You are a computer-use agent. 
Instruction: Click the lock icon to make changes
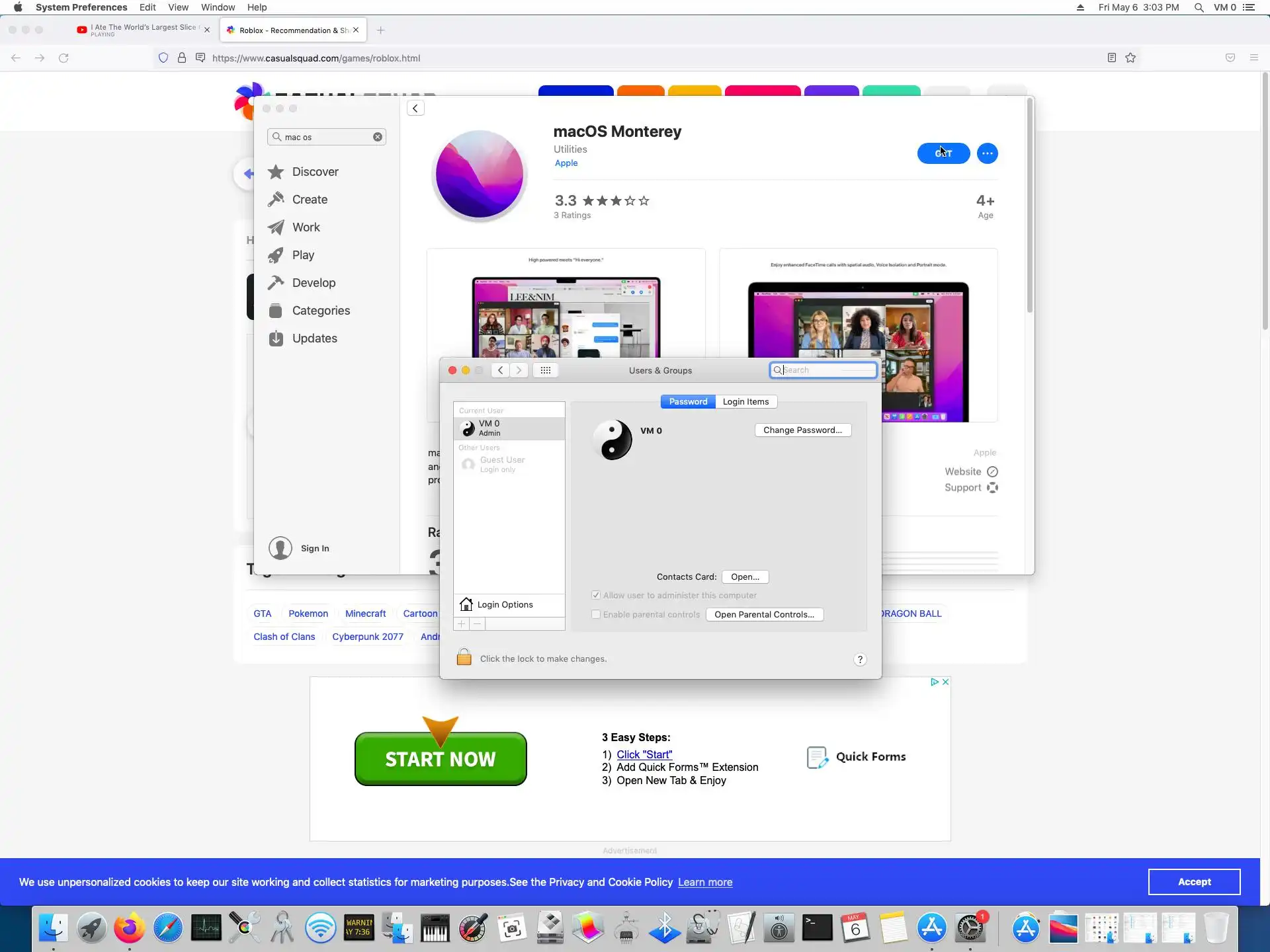point(464,657)
